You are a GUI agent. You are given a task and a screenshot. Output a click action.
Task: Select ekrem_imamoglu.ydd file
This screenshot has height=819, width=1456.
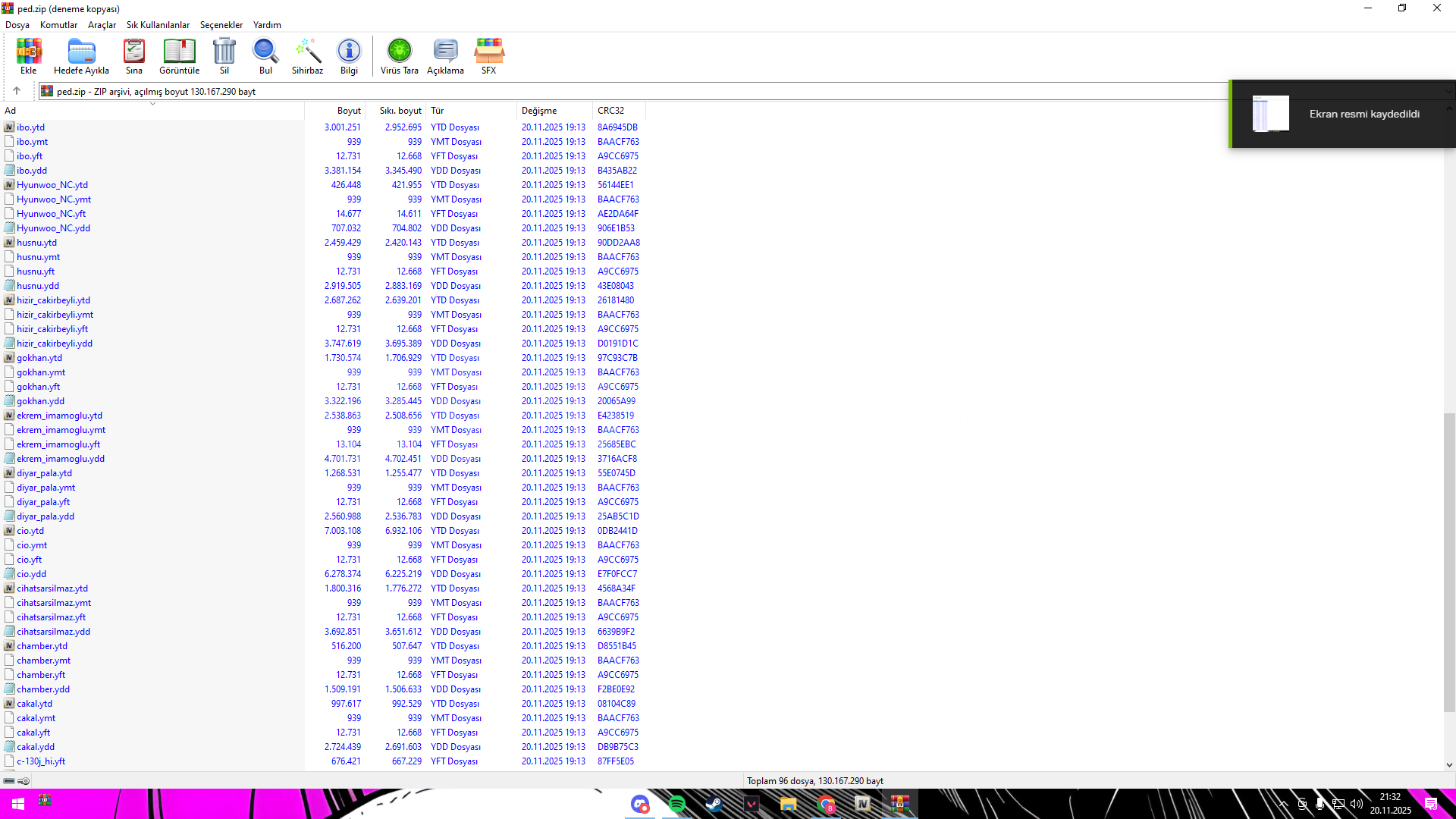[x=61, y=459]
